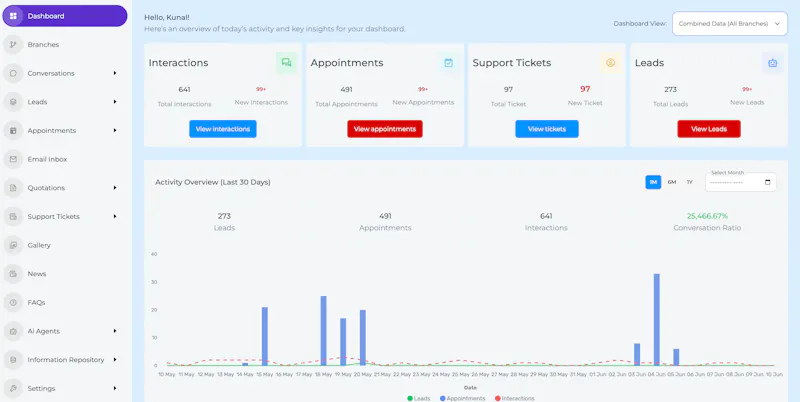
Task: Click the green Interactions card chat icon
Action: [286, 63]
